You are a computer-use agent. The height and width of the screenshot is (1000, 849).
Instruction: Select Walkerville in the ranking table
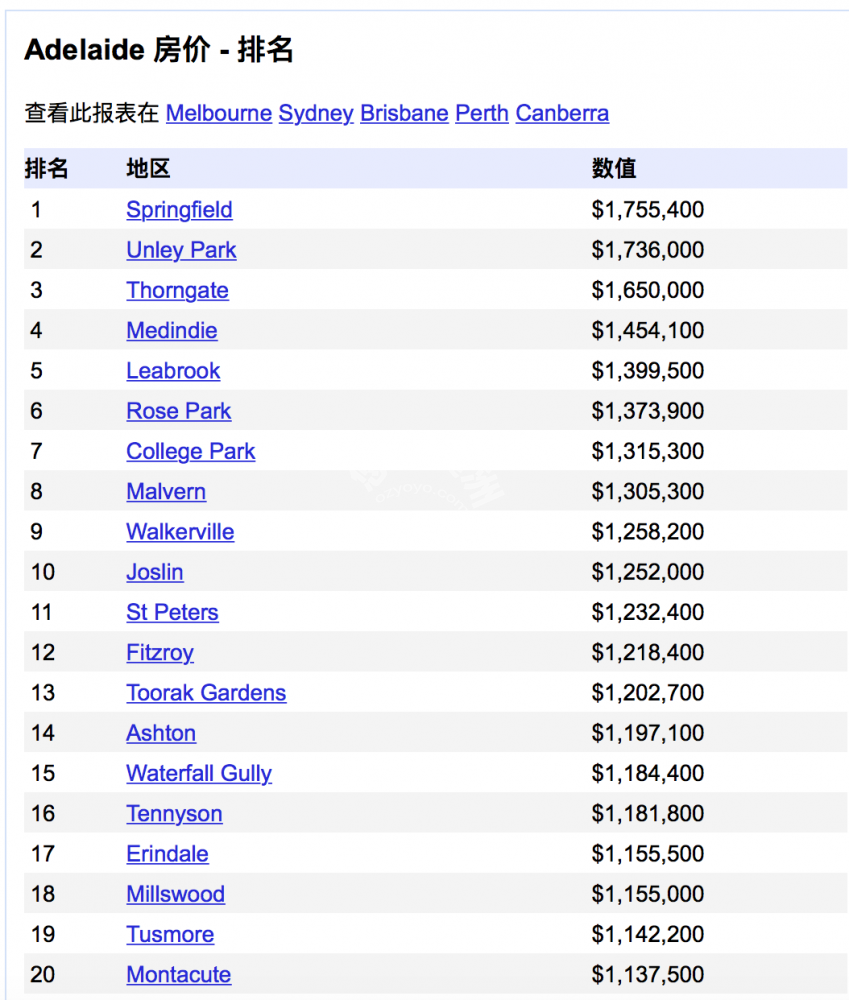coord(180,532)
